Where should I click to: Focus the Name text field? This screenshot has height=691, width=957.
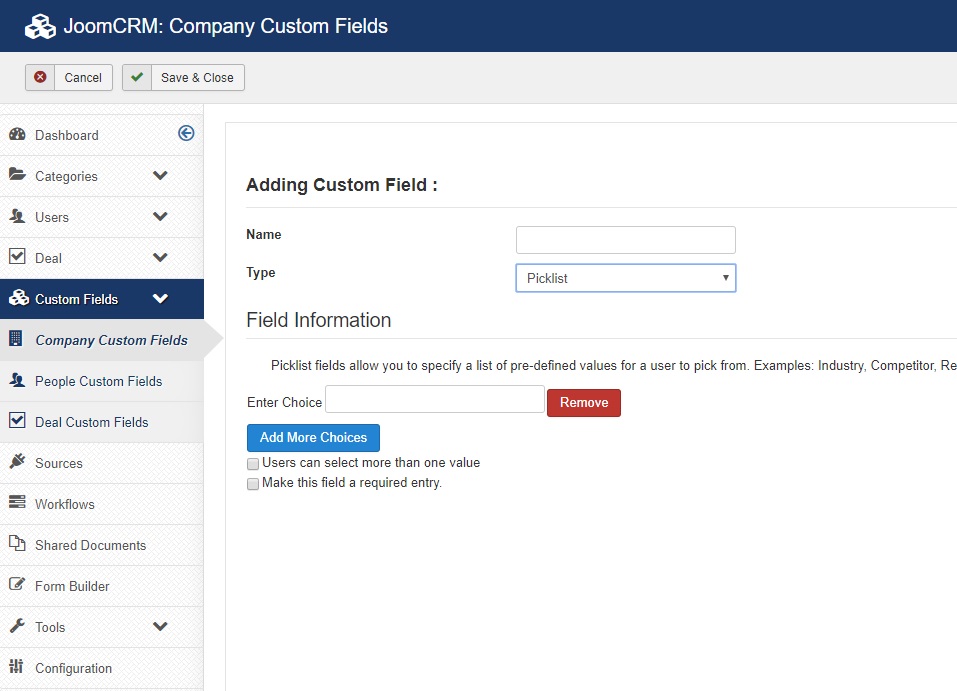point(626,240)
